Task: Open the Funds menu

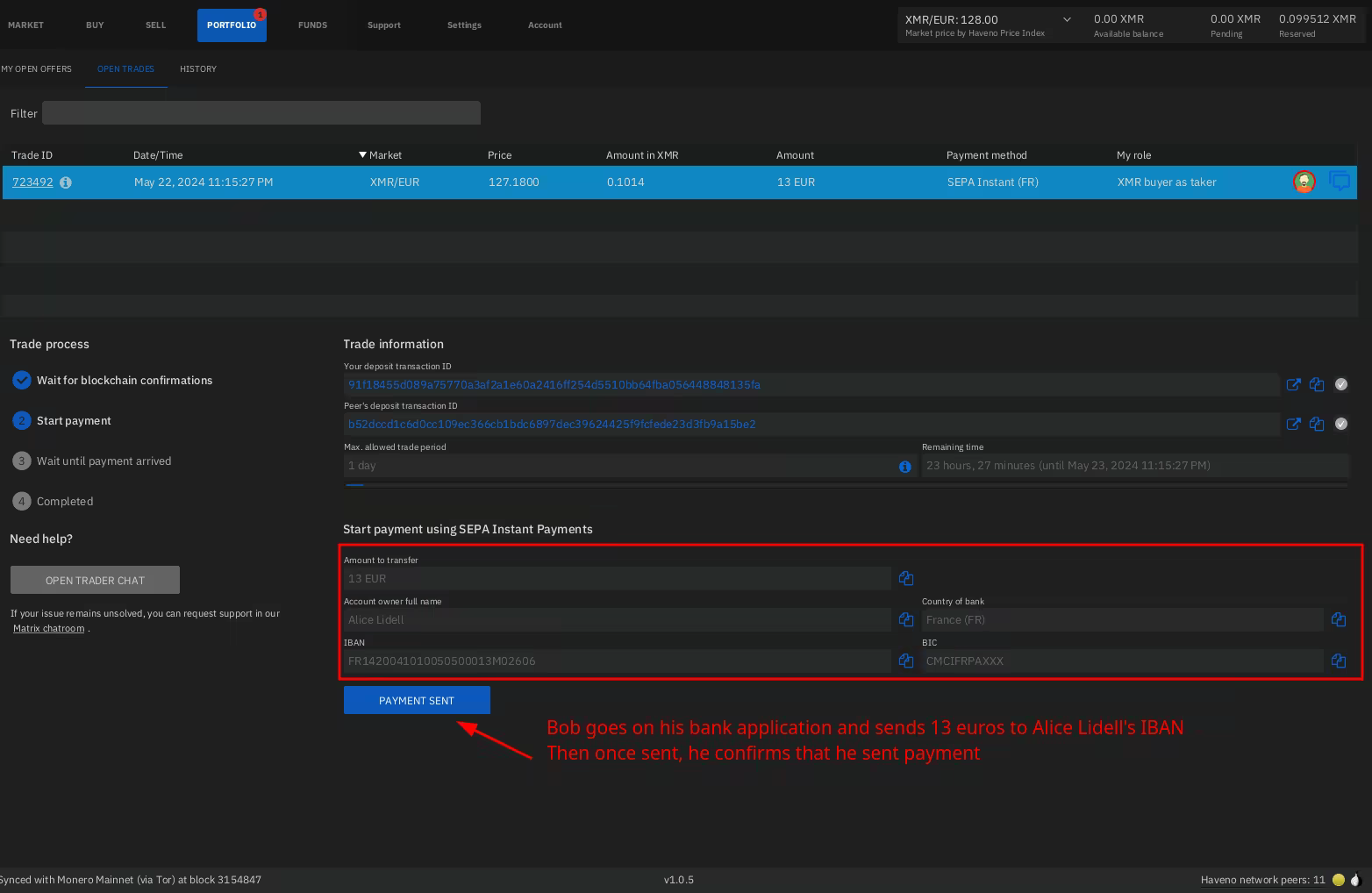Action: pos(312,25)
